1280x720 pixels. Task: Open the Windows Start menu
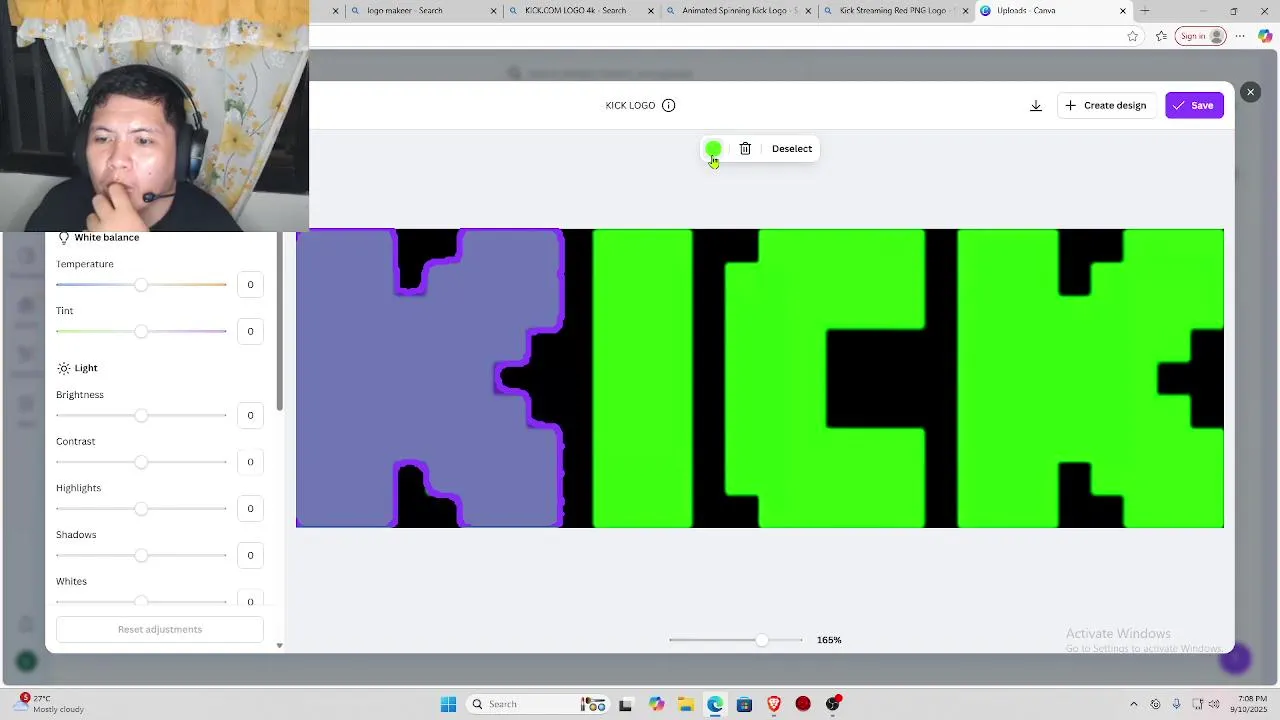[x=448, y=704]
